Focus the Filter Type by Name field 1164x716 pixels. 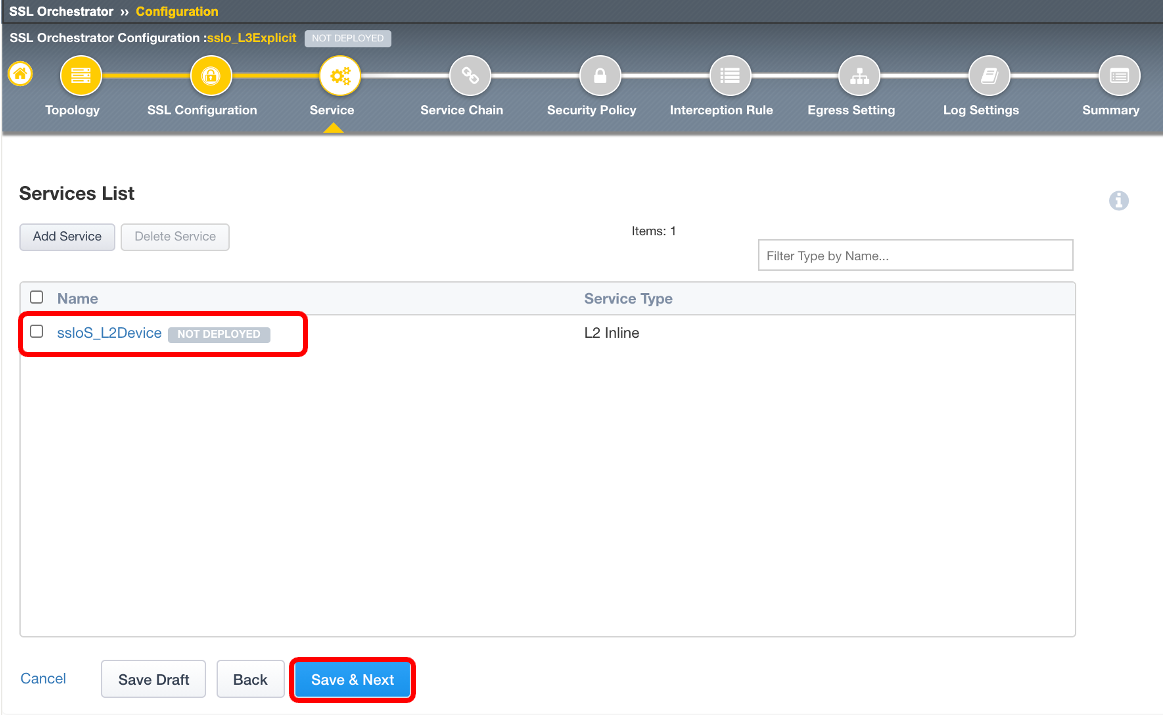coord(915,255)
